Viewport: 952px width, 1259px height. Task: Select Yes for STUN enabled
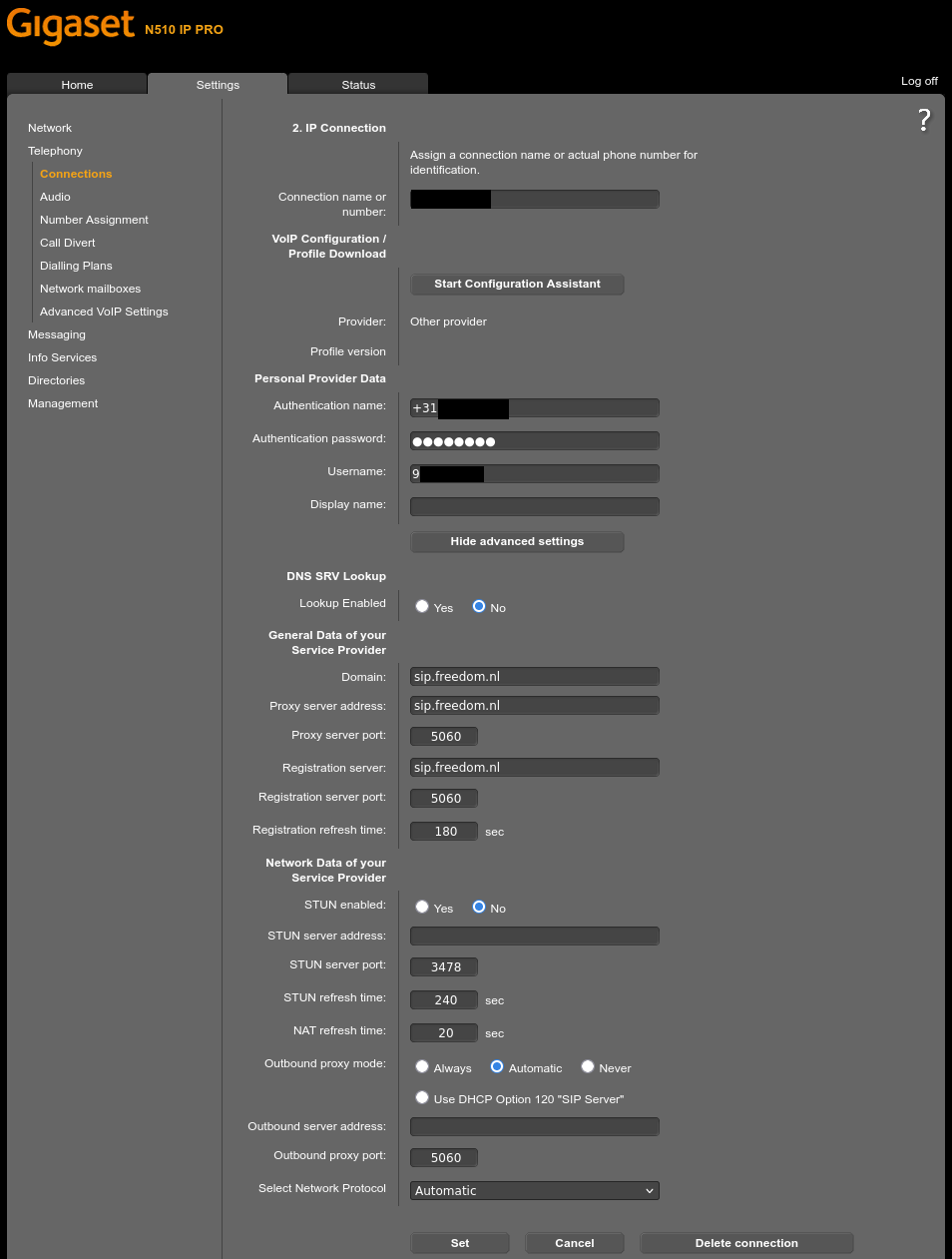[422, 907]
